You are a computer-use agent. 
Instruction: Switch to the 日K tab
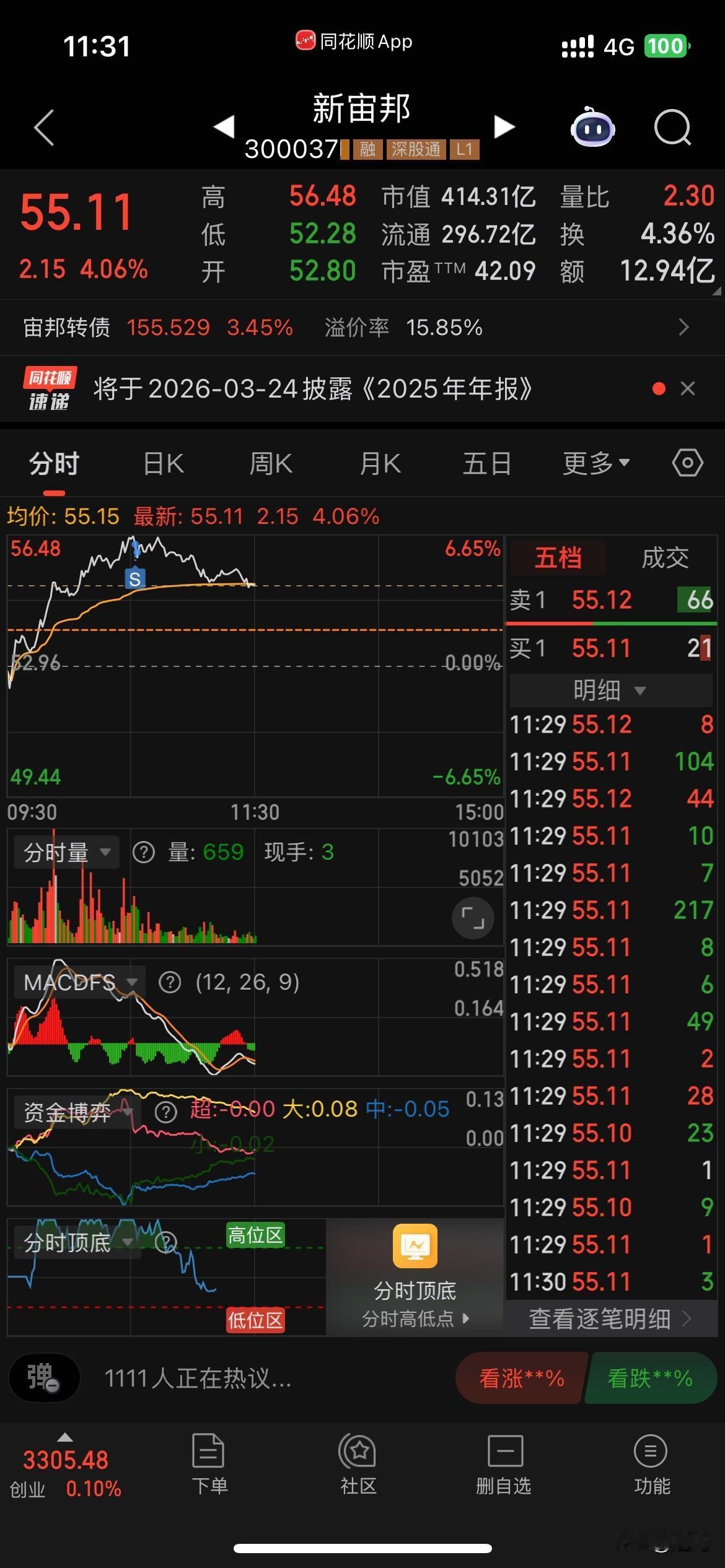[164, 463]
